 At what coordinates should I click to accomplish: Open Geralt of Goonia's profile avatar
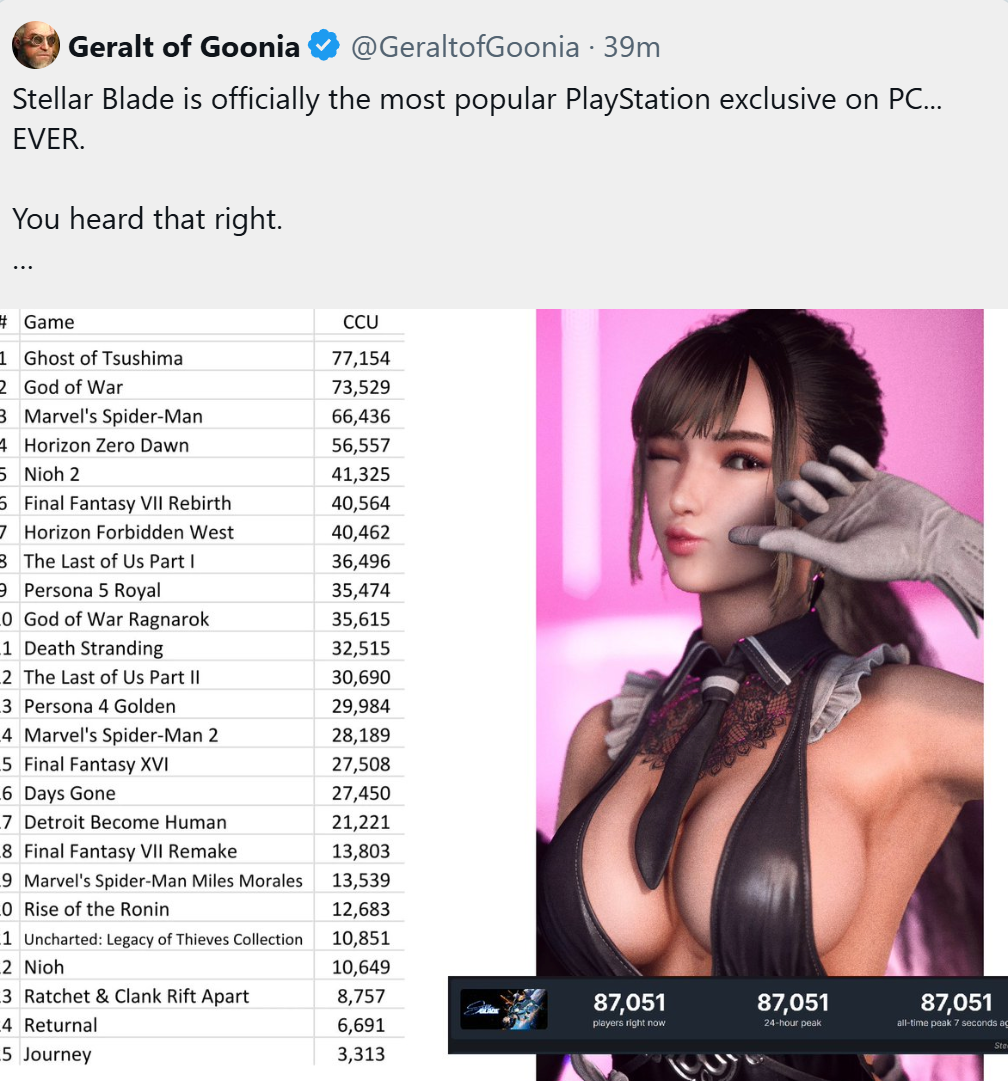(x=36, y=45)
